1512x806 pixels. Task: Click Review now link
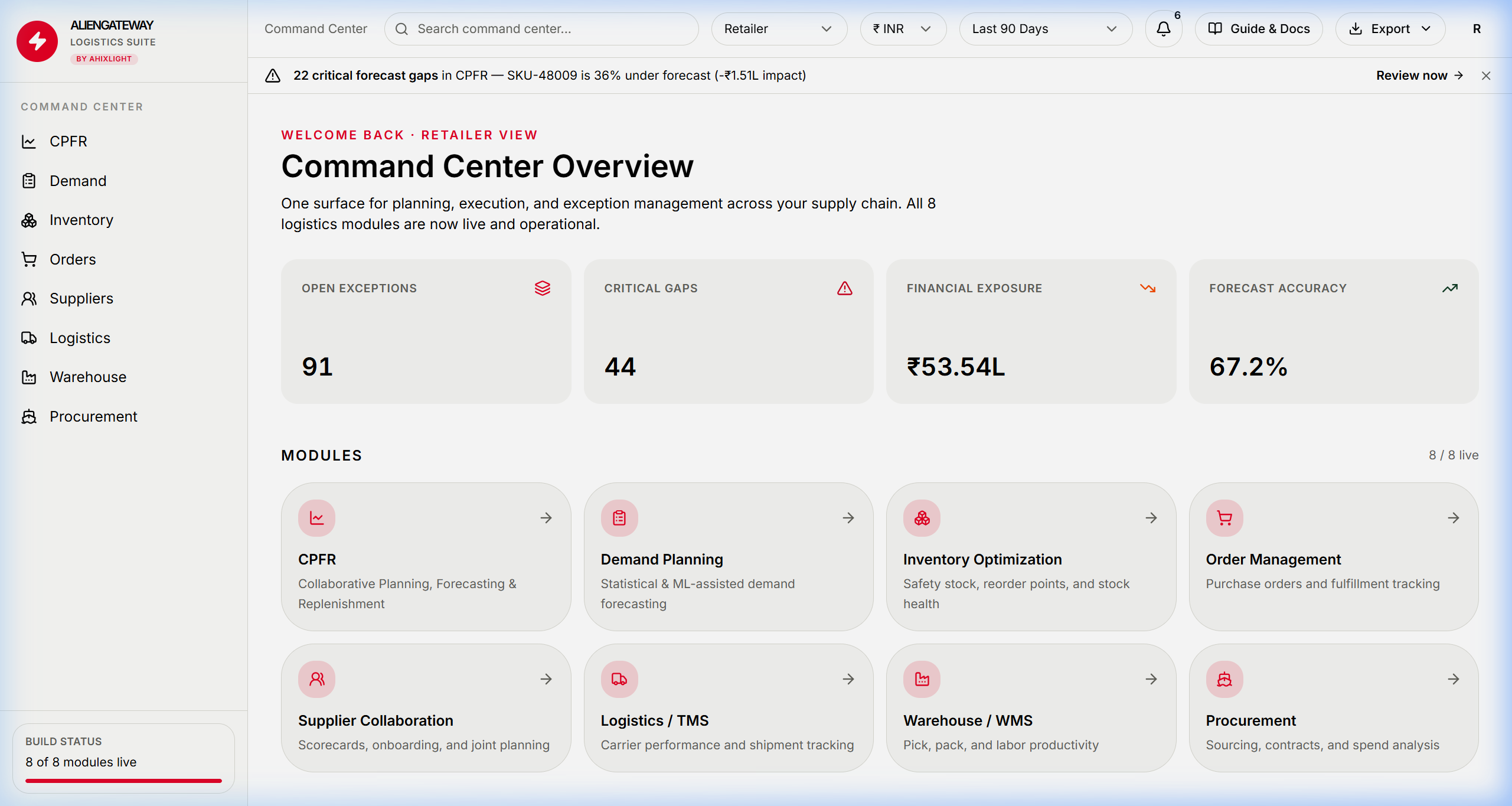pos(1419,76)
